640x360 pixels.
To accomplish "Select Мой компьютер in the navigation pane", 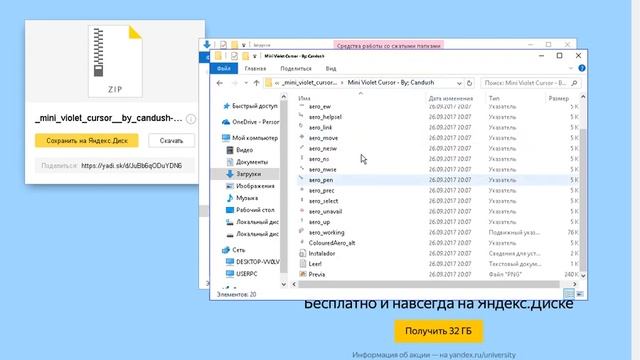I will tap(250, 138).
